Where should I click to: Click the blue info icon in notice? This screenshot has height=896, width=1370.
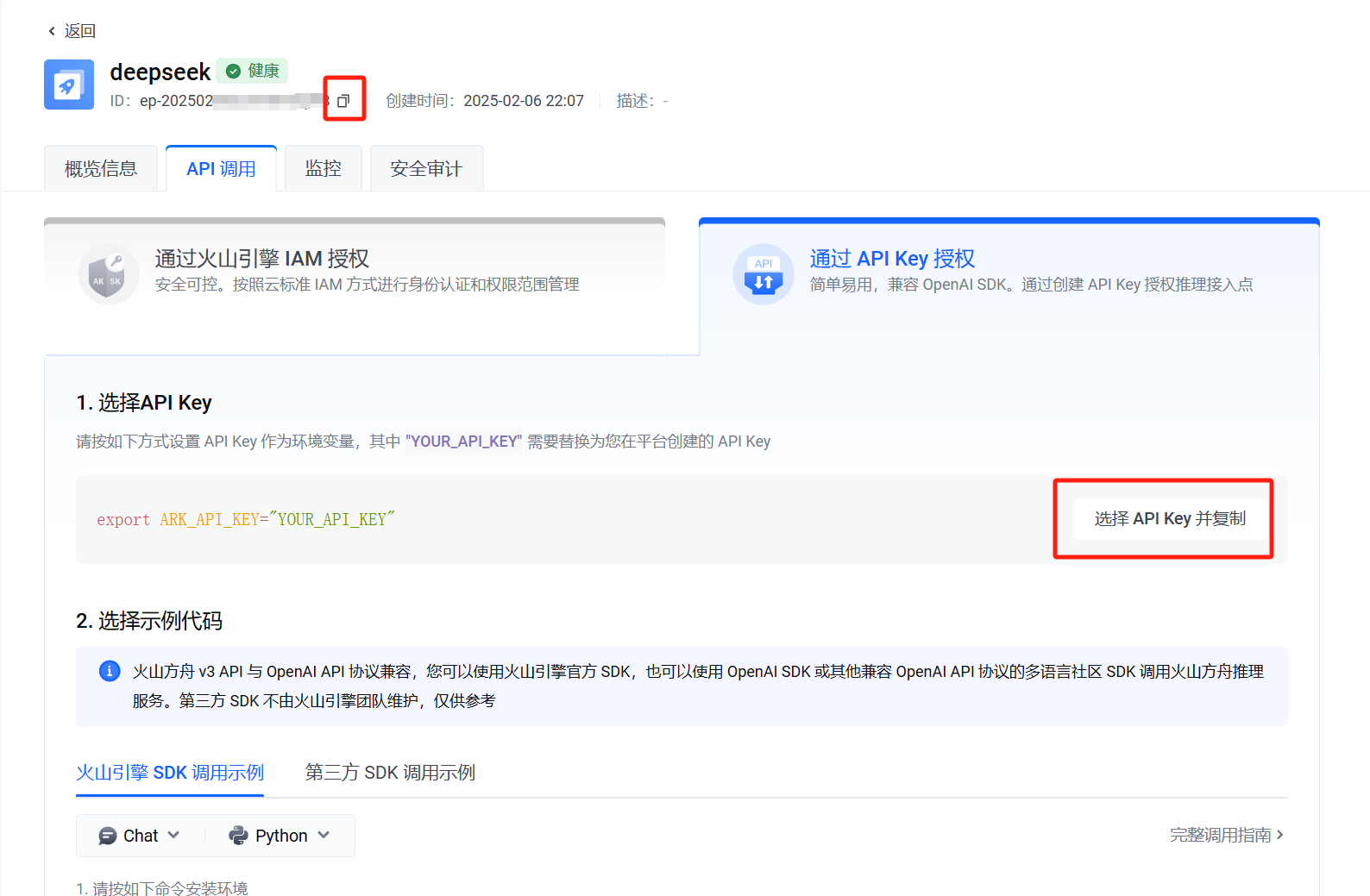pyautogui.click(x=110, y=671)
